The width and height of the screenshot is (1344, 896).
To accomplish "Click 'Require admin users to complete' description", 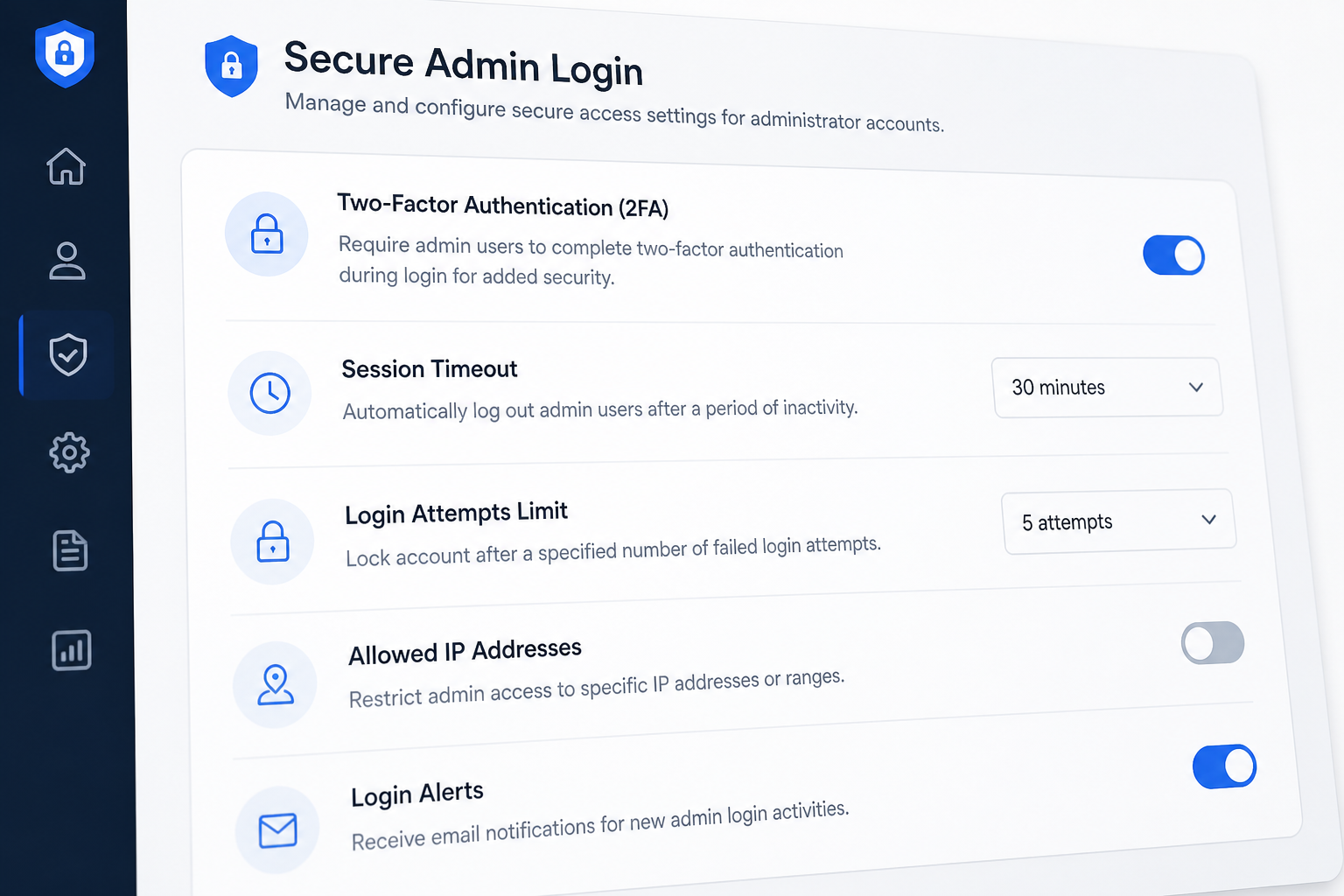I will coord(591,261).
